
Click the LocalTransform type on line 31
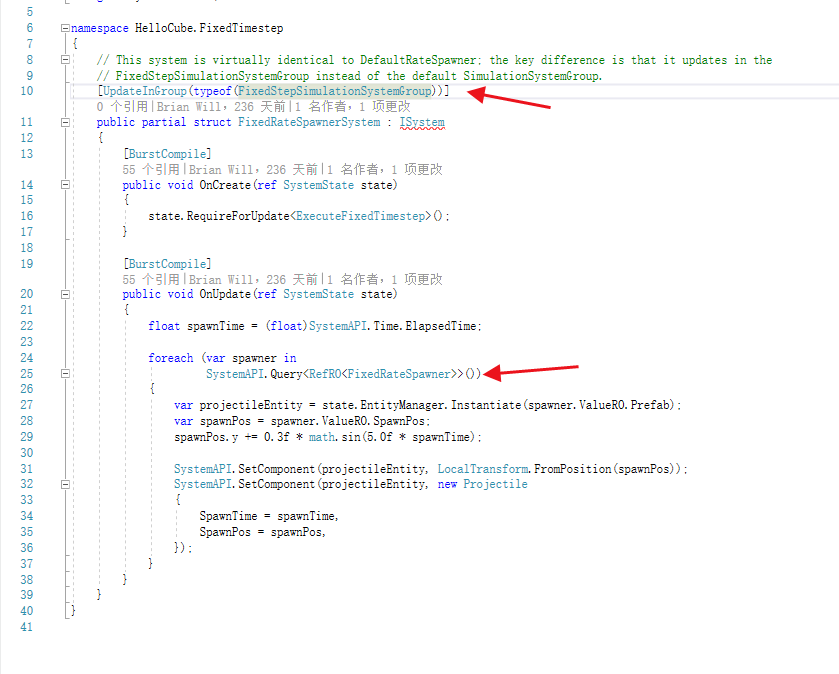[x=483, y=469]
